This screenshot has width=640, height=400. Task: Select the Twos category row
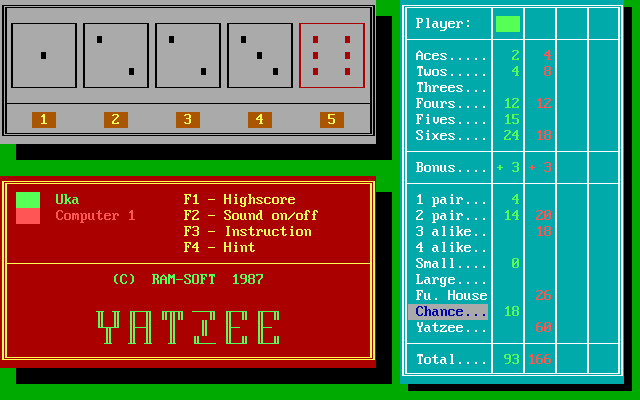[x=451, y=71]
